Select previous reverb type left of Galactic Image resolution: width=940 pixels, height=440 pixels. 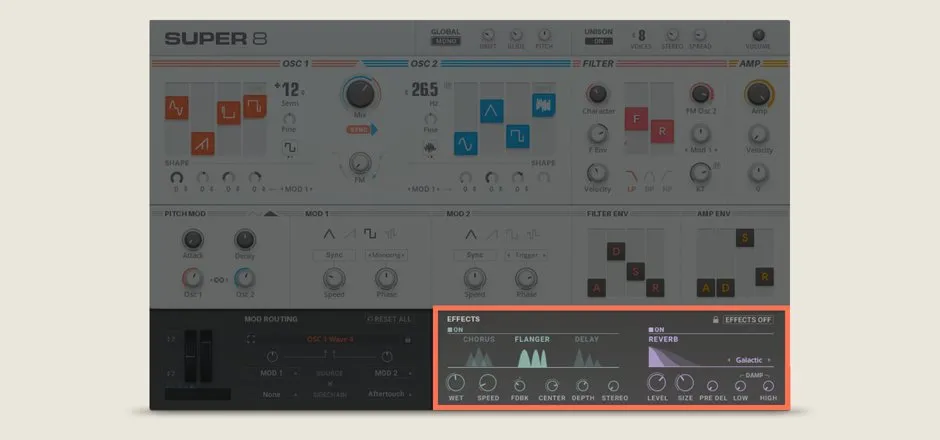[729, 360]
